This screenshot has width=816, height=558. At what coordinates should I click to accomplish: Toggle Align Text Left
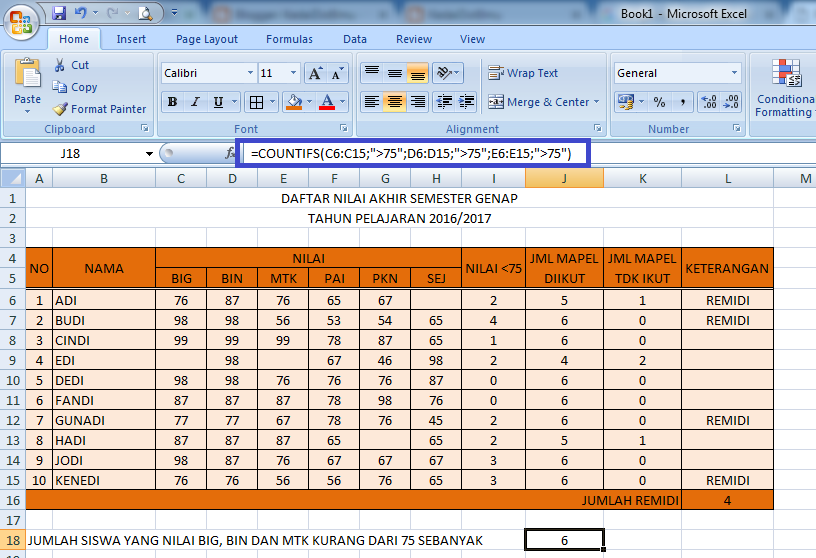pyautogui.click(x=372, y=102)
